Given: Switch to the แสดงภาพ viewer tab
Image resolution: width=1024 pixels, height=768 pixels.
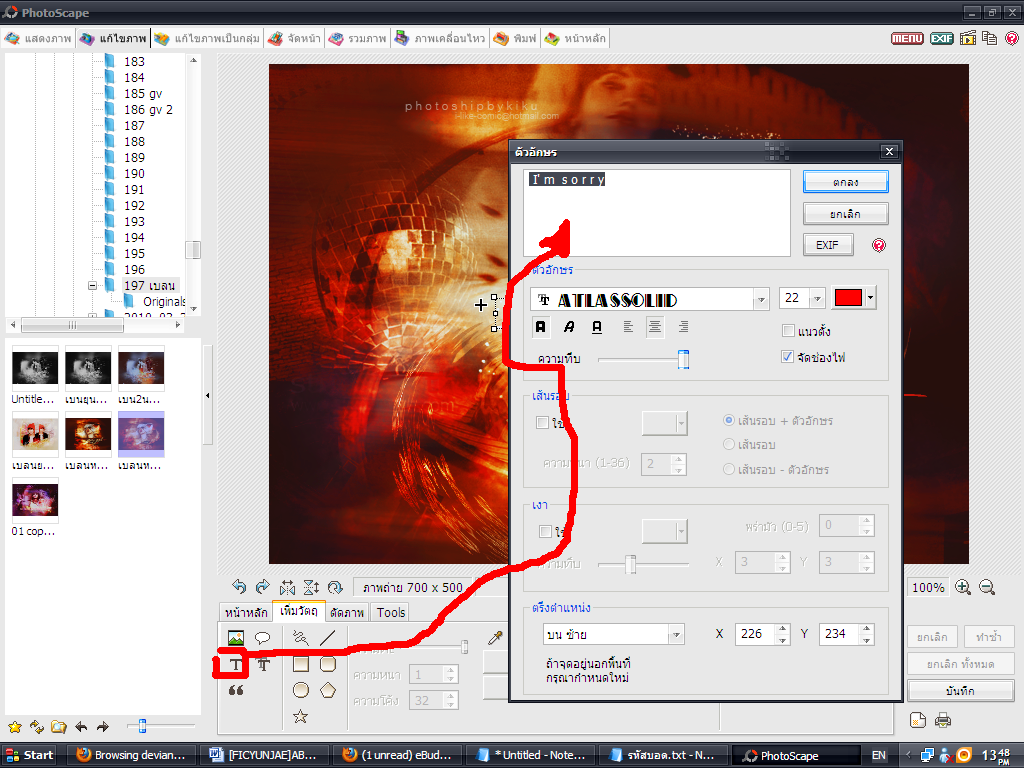Looking at the screenshot, I should pos(39,39).
